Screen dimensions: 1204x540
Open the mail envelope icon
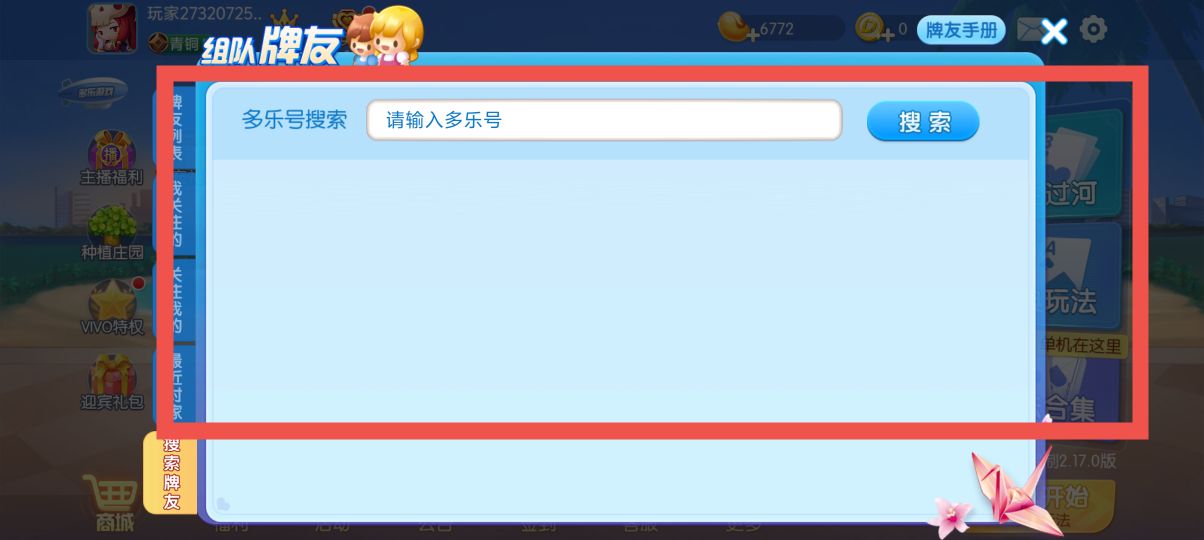pos(1029,30)
